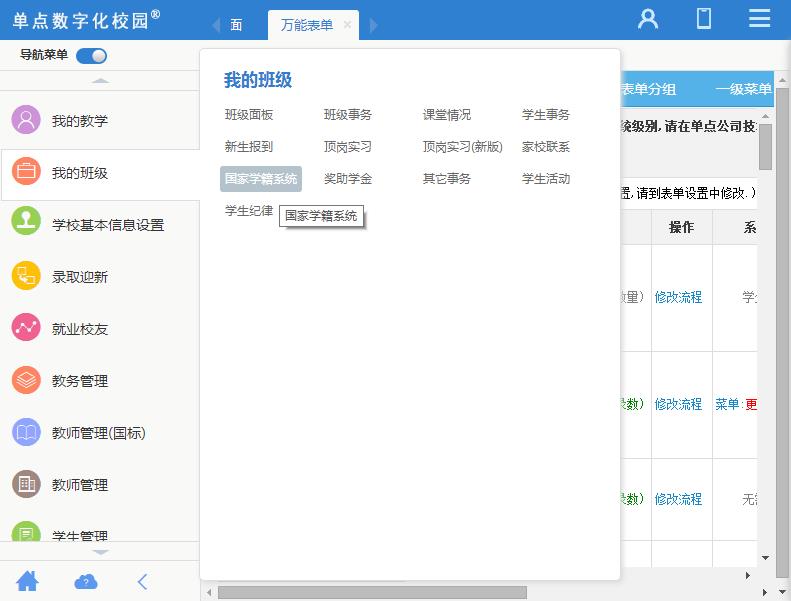Click the 操作 column header
Viewport: 791px width, 601px height.
coord(682,227)
